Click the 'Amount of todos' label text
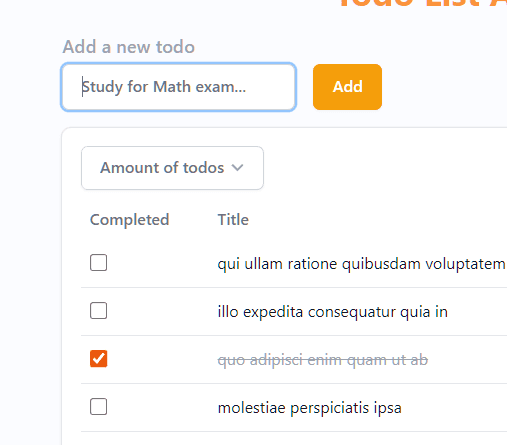 [x=162, y=168]
